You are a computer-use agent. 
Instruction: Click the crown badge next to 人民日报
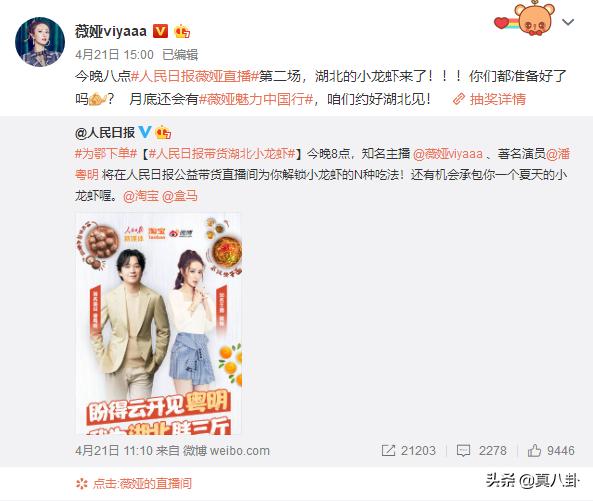(x=163, y=132)
